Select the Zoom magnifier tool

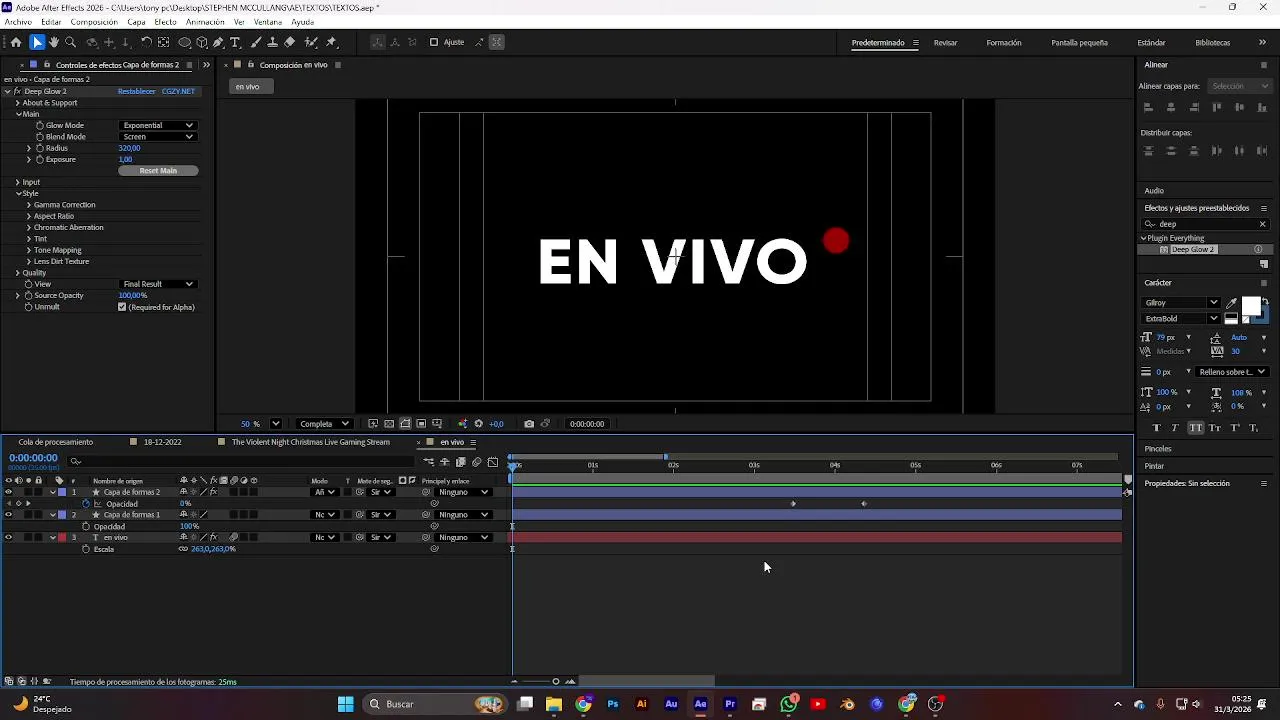coord(70,42)
